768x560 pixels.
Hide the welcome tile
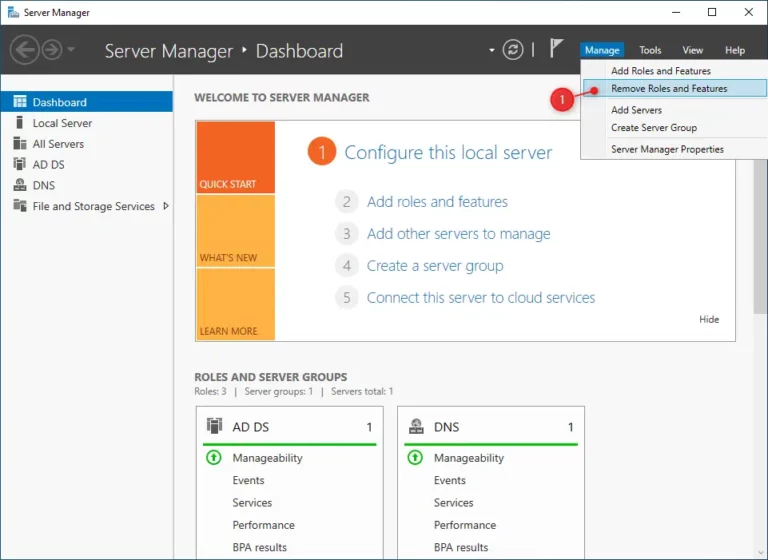pos(709,319)
